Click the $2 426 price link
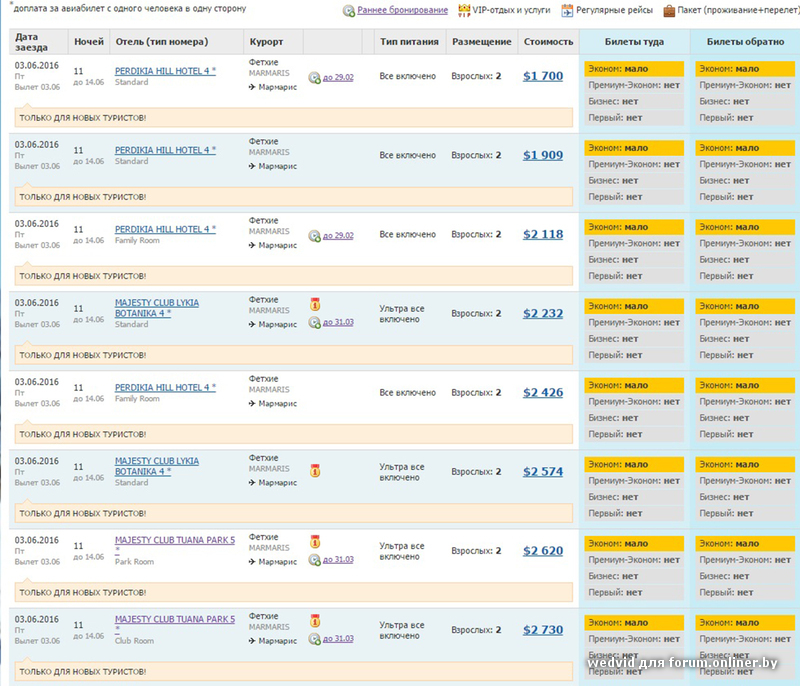This screenshot has width=800, height=686. click(x=543, y=393)
